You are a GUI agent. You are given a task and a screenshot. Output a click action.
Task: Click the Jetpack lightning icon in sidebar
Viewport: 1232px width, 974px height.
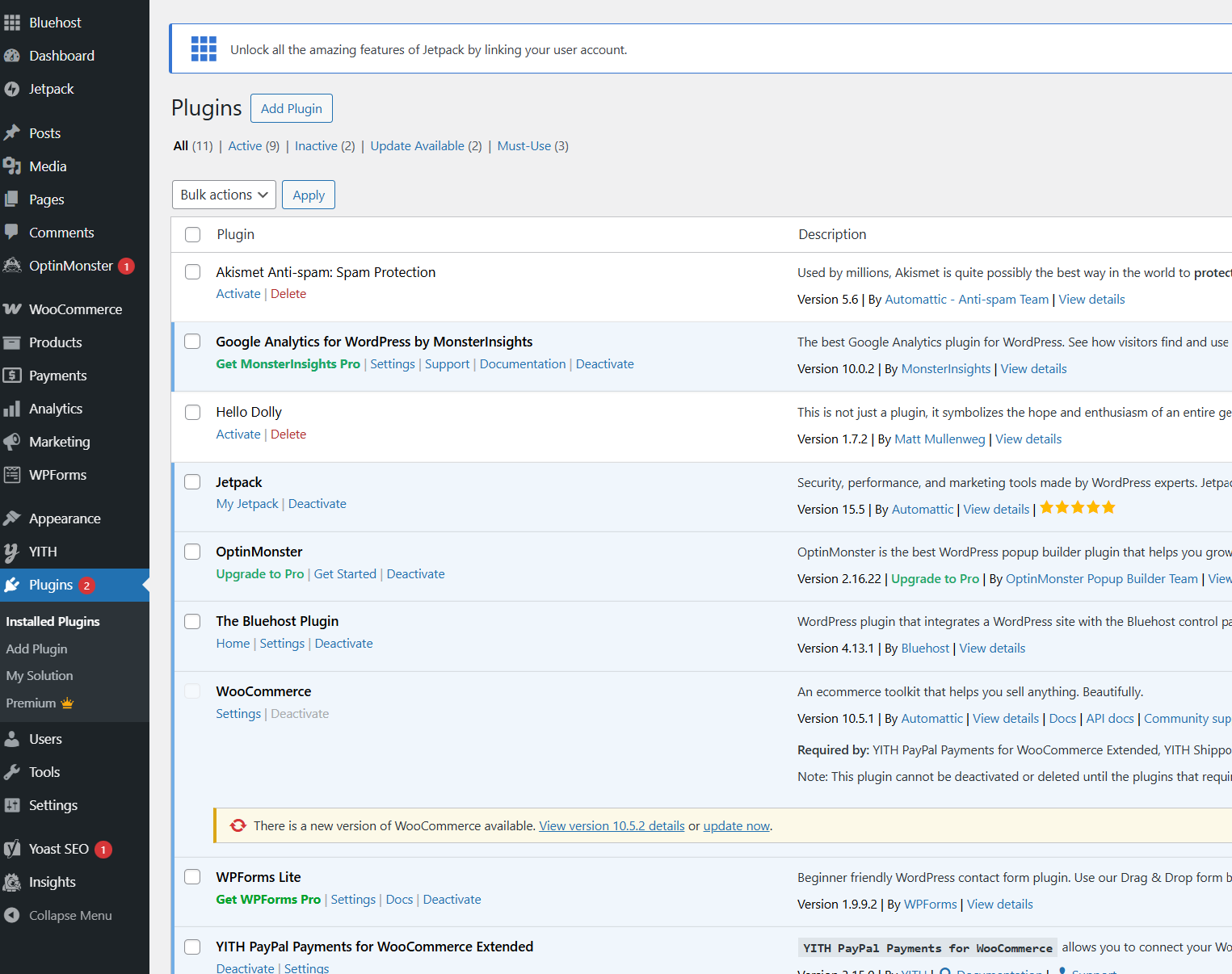tap(12, 89)
